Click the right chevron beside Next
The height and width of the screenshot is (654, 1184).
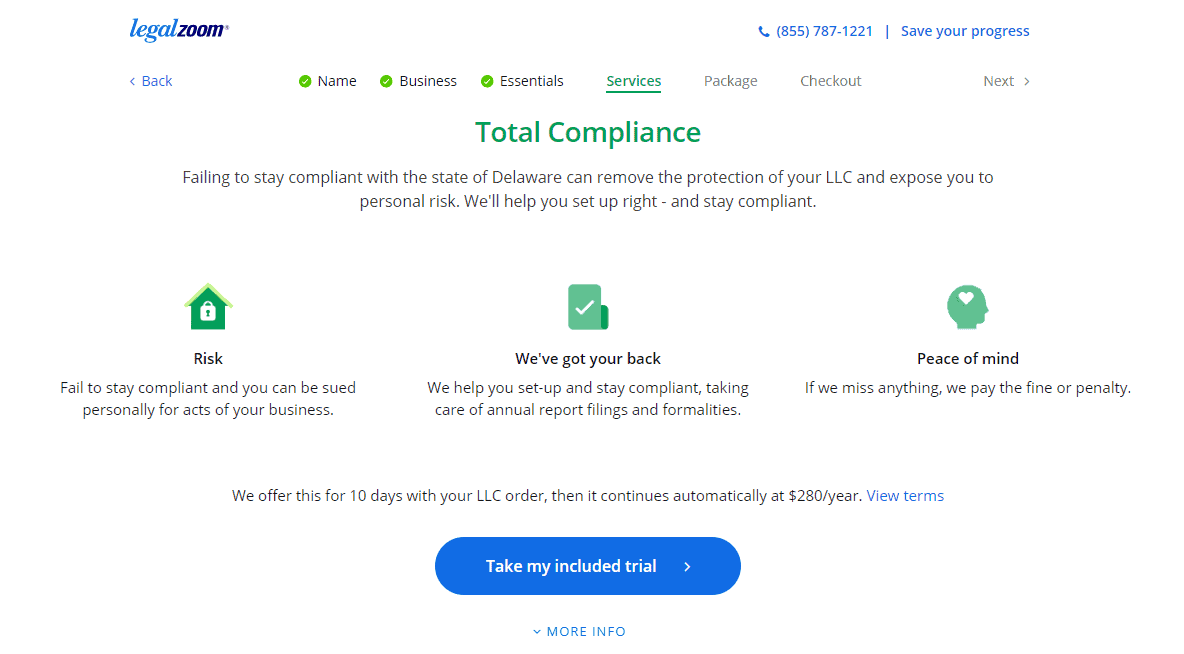[x=1027, y=82]
